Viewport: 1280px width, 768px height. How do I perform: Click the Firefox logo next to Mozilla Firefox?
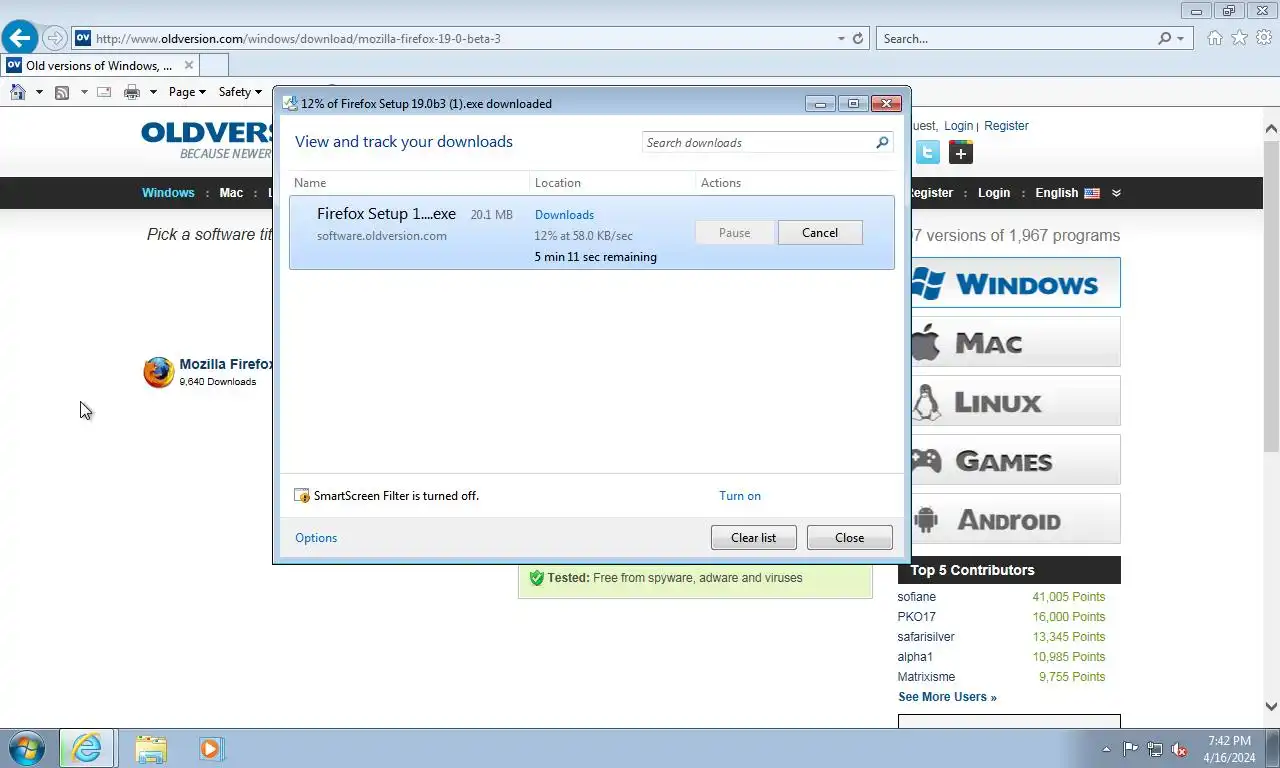pyautogui.click(x=158, y=372)
